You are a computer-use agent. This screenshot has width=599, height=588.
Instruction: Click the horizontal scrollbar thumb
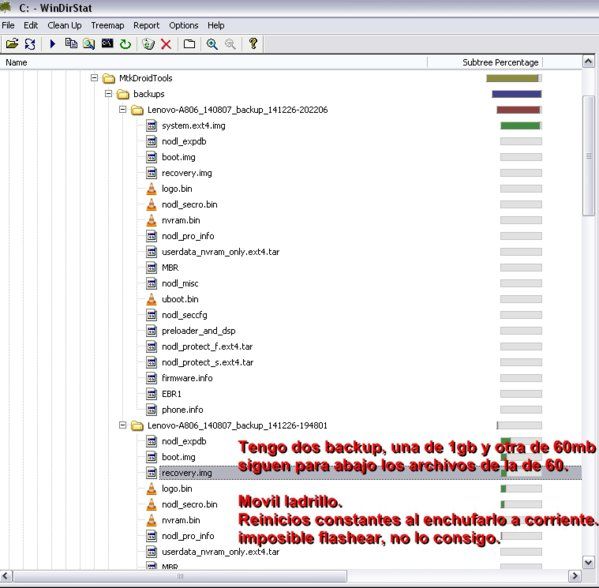(x=180, y=576)
